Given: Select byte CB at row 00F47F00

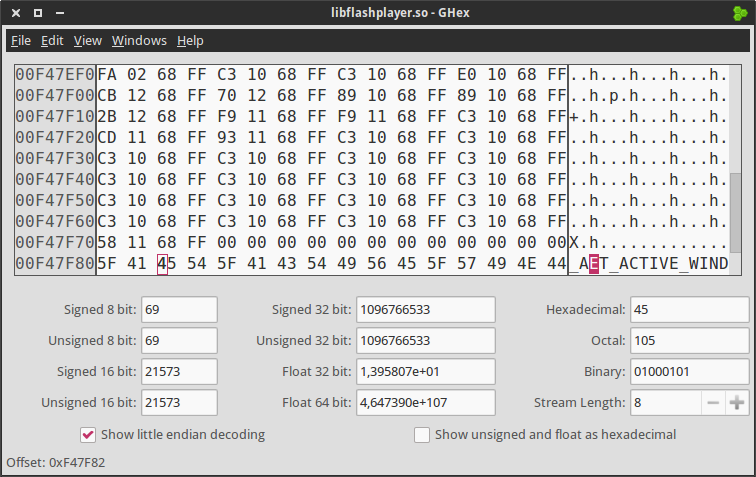Looking at the screenshot, I should click(107, 95).
